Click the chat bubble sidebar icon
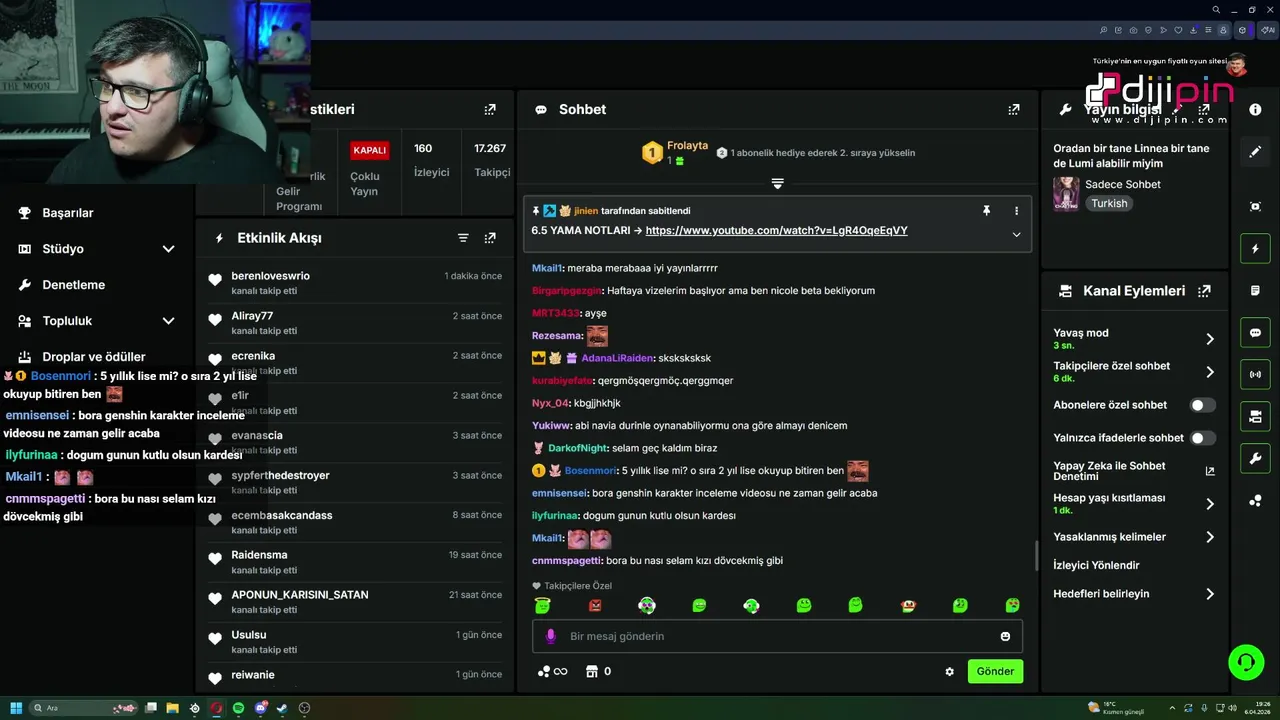 [1255, 333]
